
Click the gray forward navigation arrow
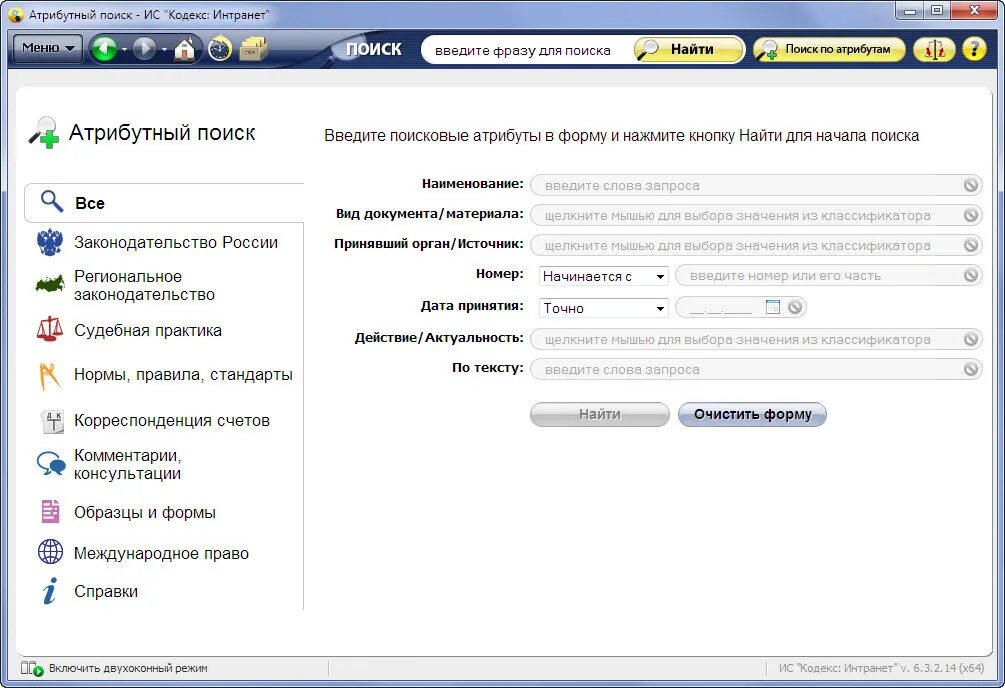click(x=144, y=49)
